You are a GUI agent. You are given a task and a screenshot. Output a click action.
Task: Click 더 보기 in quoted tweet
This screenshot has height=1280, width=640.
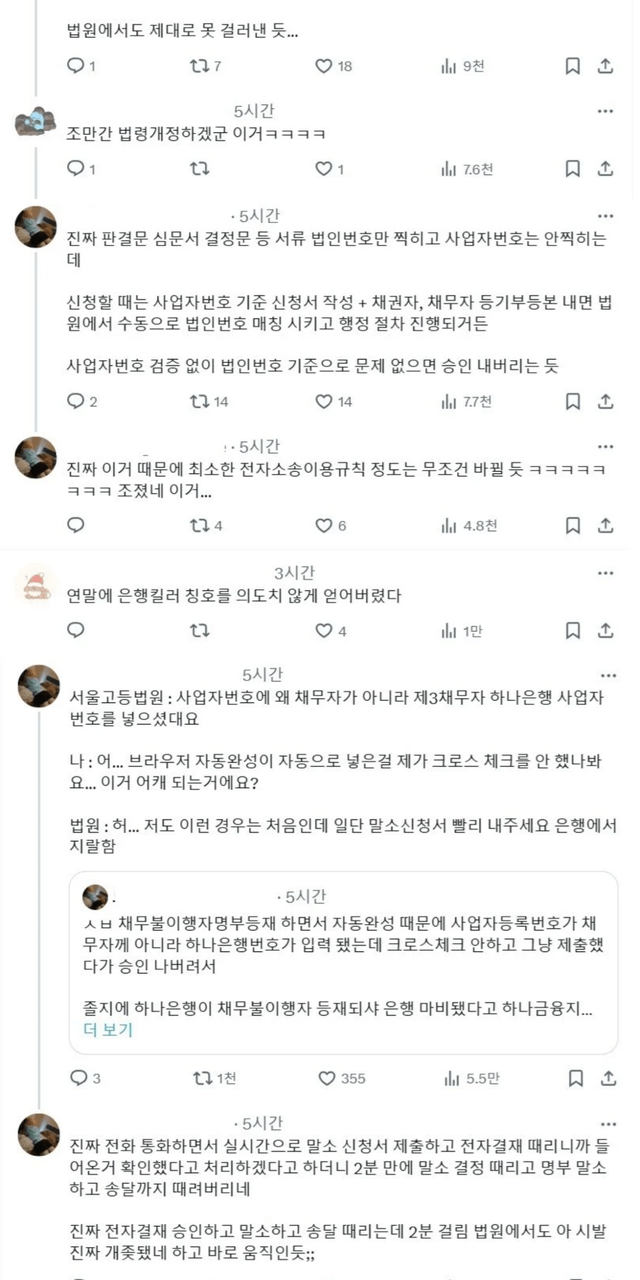pos(107,1030)
